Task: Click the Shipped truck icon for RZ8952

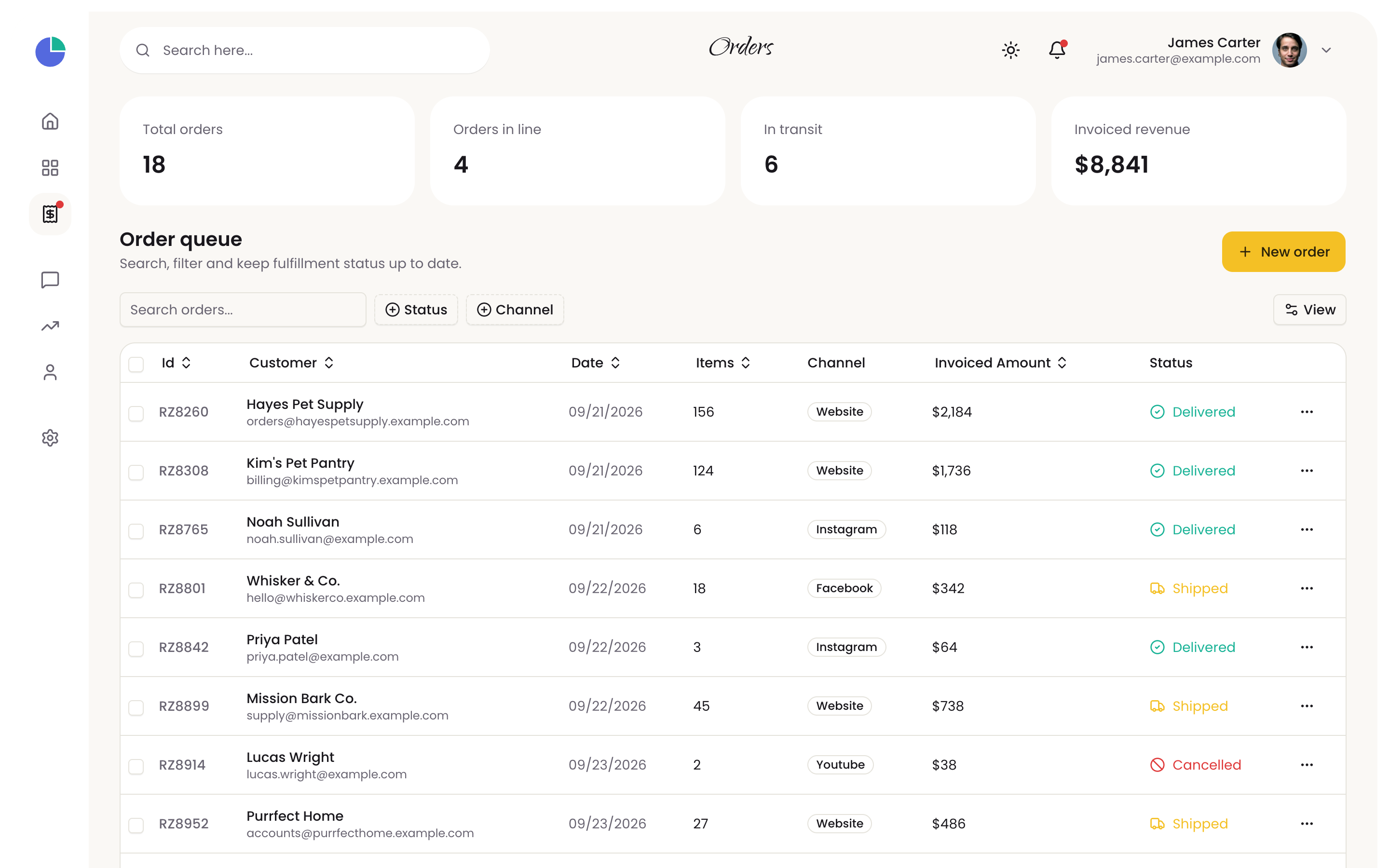Action: [x=1157, y=824]
